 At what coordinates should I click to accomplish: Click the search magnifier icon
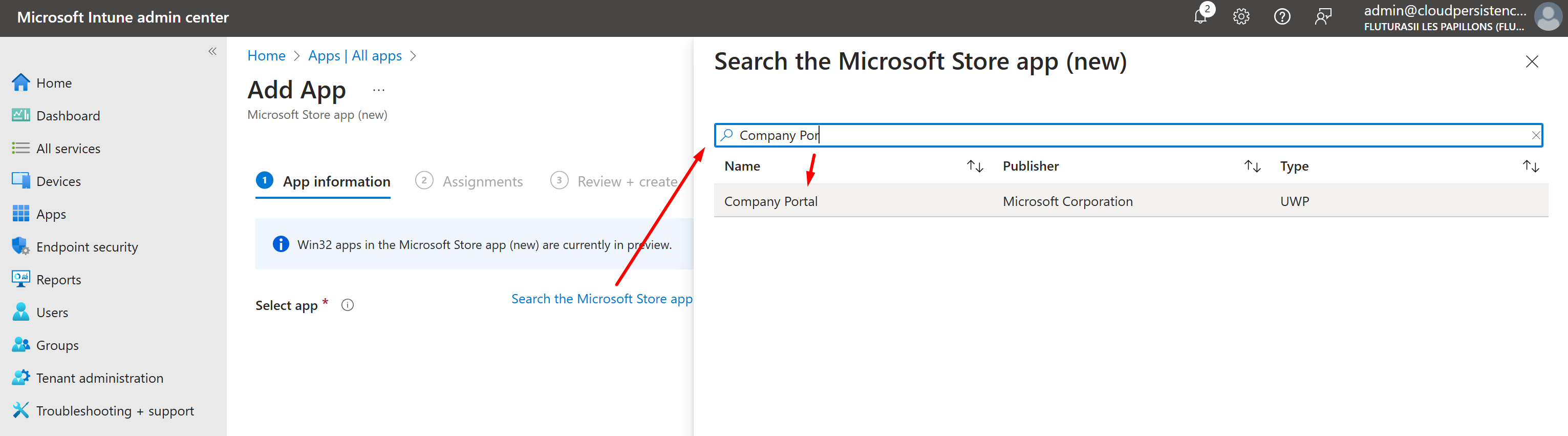(x=727, y=135)
